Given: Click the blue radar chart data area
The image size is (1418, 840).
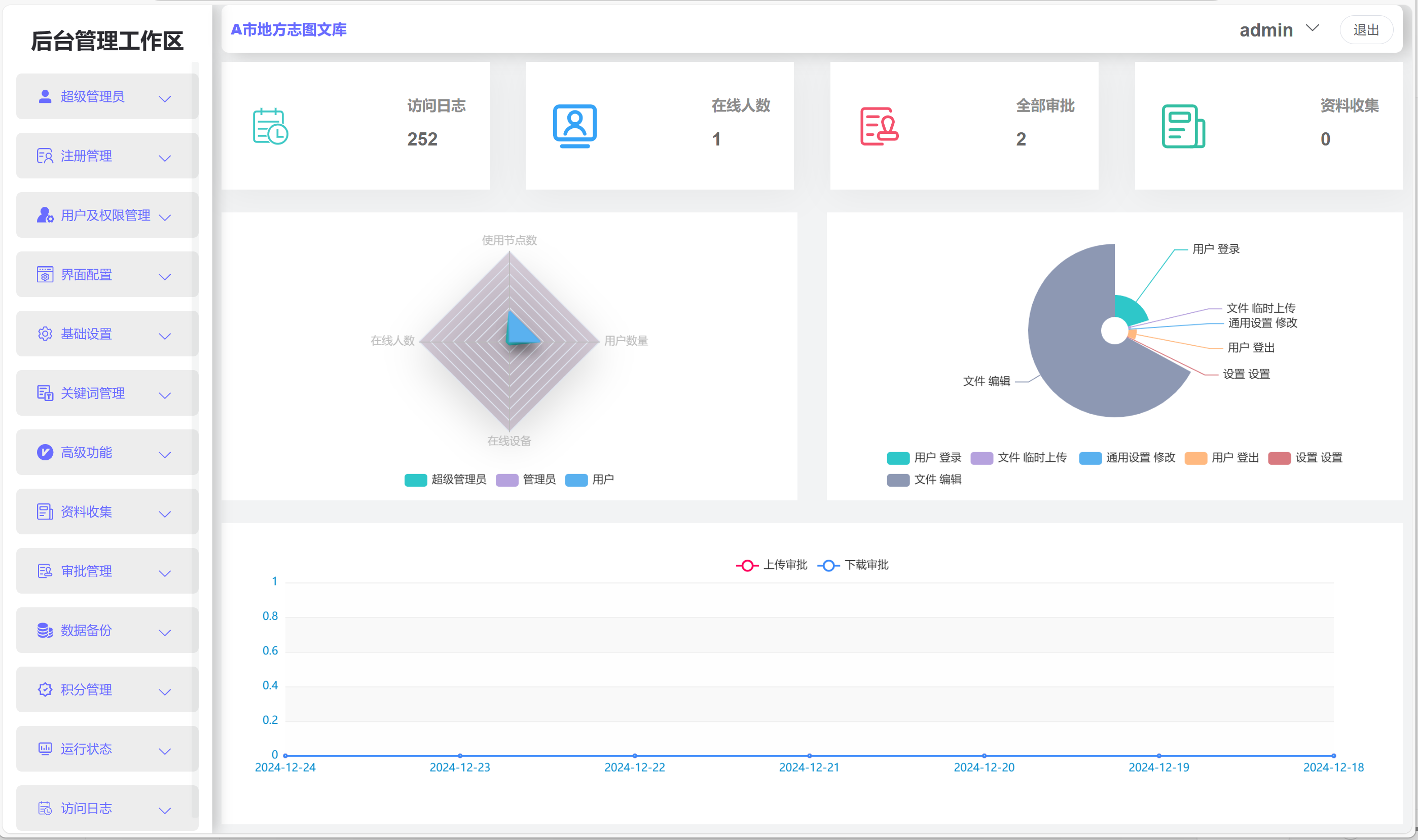Looking at the screenshot, I should 519,332.
